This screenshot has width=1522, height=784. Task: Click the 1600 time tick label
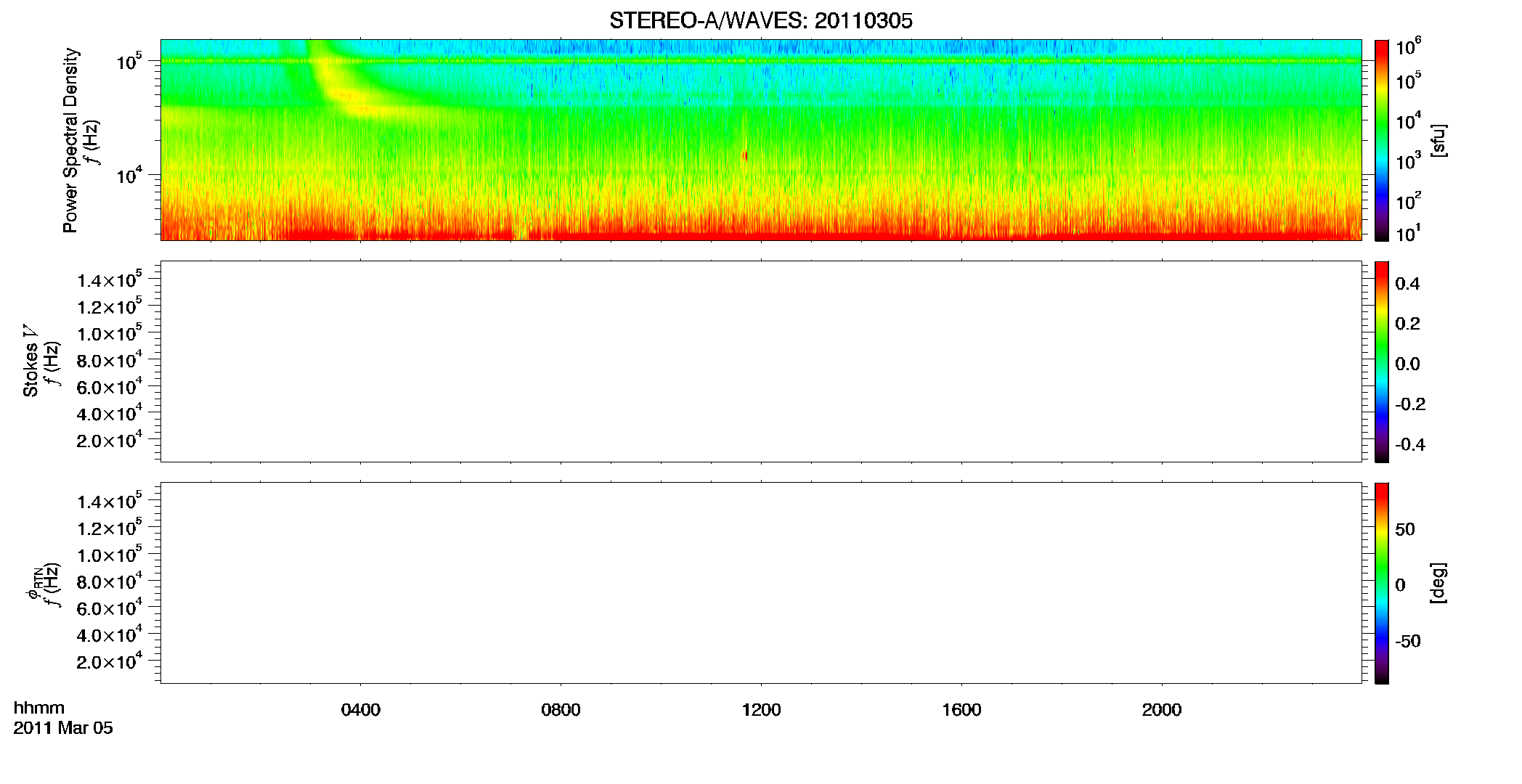click(961, 710)
